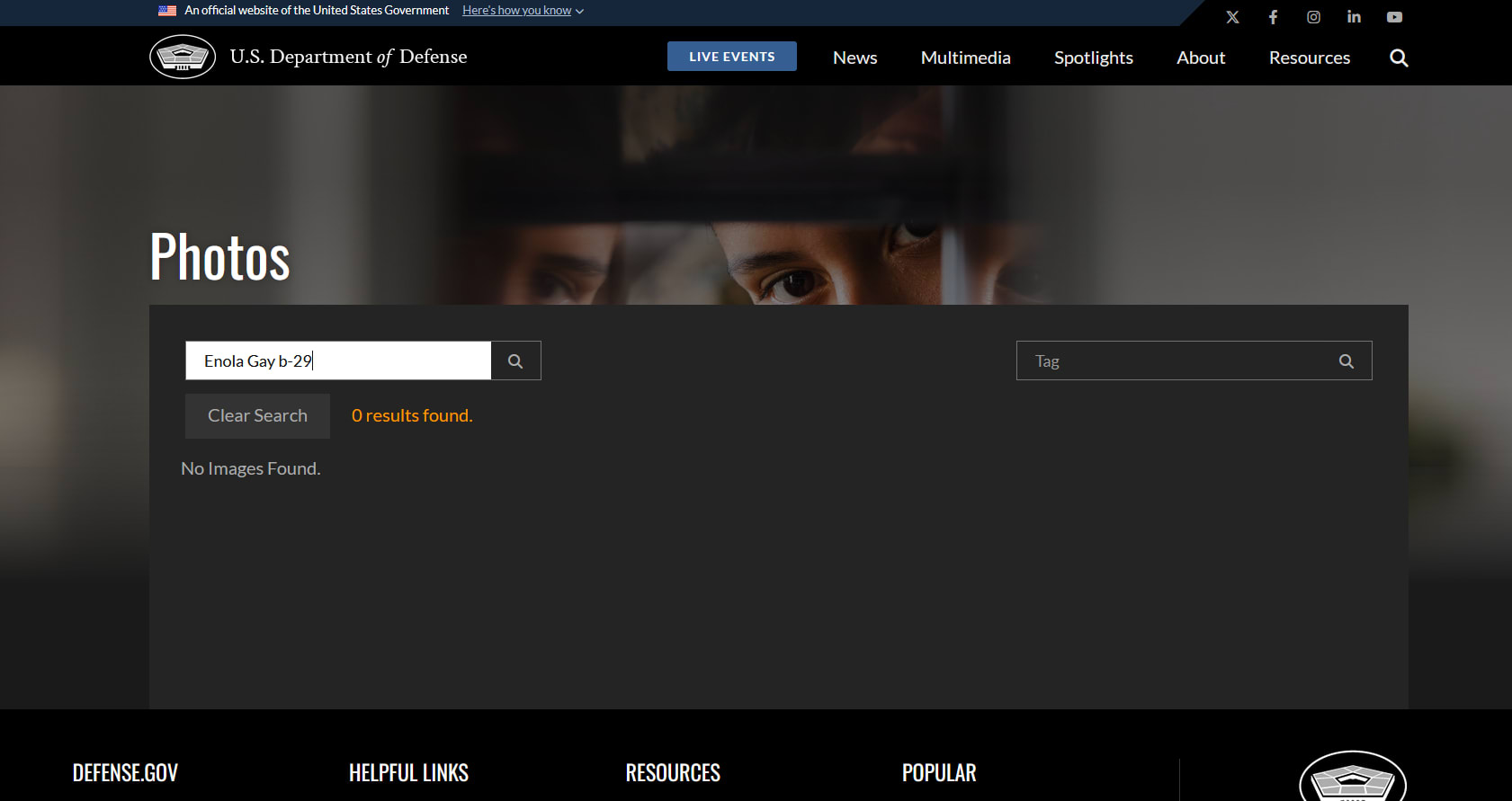This screenshot has height=801, width=1512.
Task: Click the Tag field search icon
Action: pyautogui.click(x=1346, y=360)
